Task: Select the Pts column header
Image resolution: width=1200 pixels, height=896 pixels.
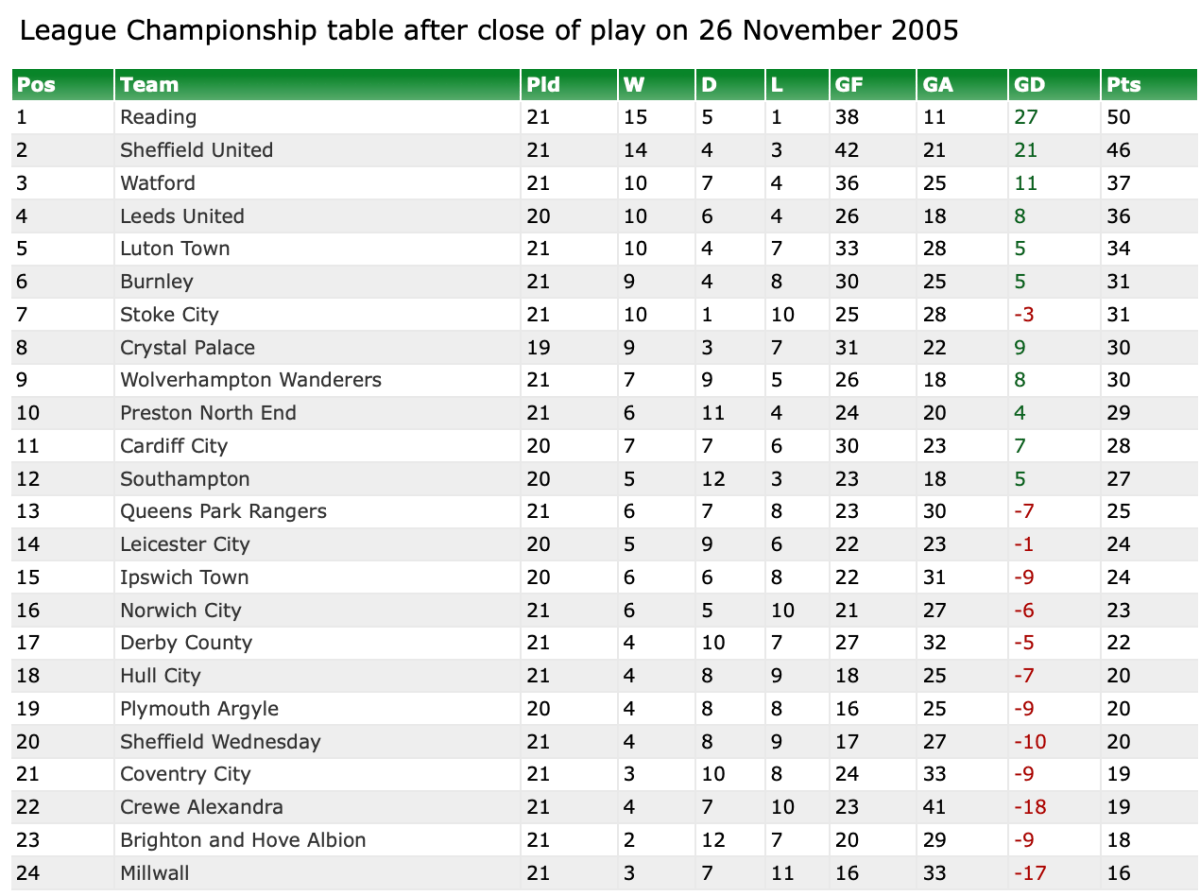Action: point(1123,85)
